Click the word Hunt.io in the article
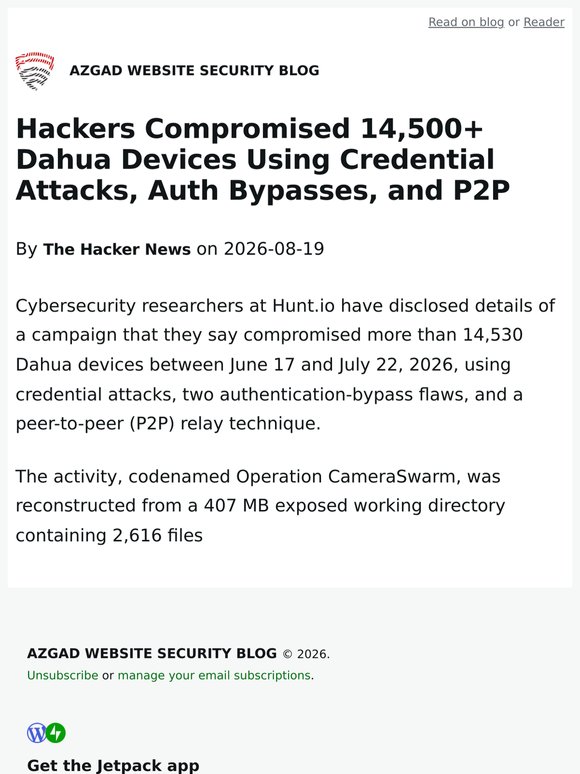This screenshot has width=580, height=774. 303,306
